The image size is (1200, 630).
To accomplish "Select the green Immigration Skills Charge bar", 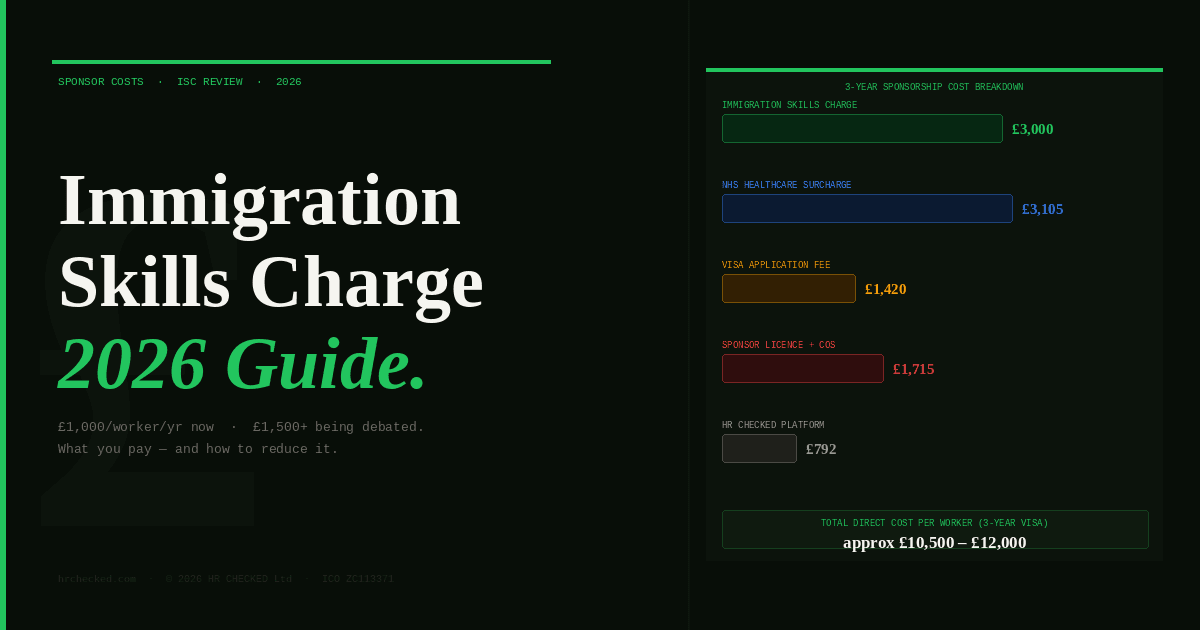I will pyautogui.click(x=862, y=128).
